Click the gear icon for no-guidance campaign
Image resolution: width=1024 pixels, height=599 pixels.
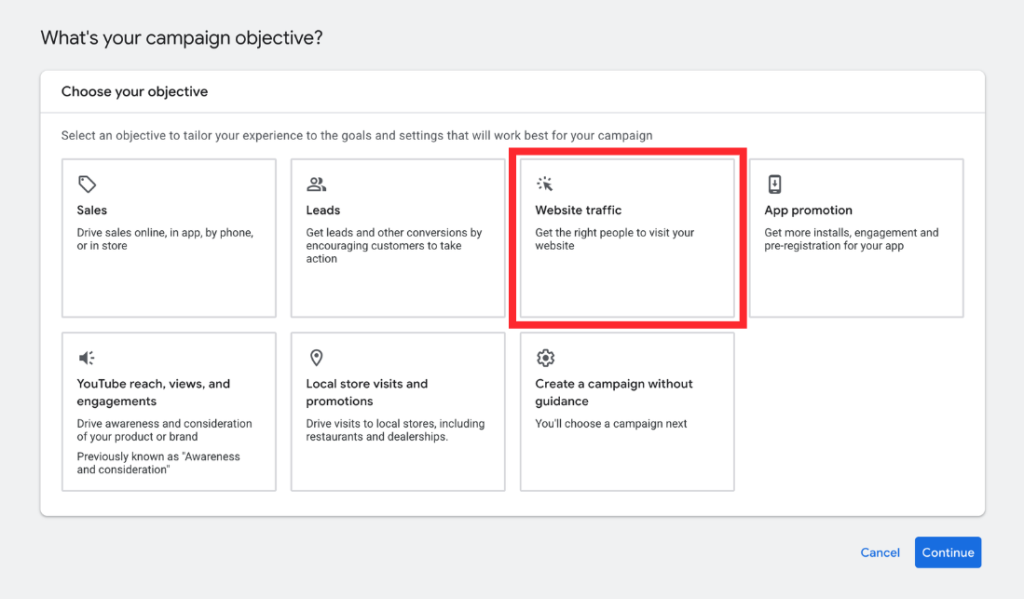(545, 357)
